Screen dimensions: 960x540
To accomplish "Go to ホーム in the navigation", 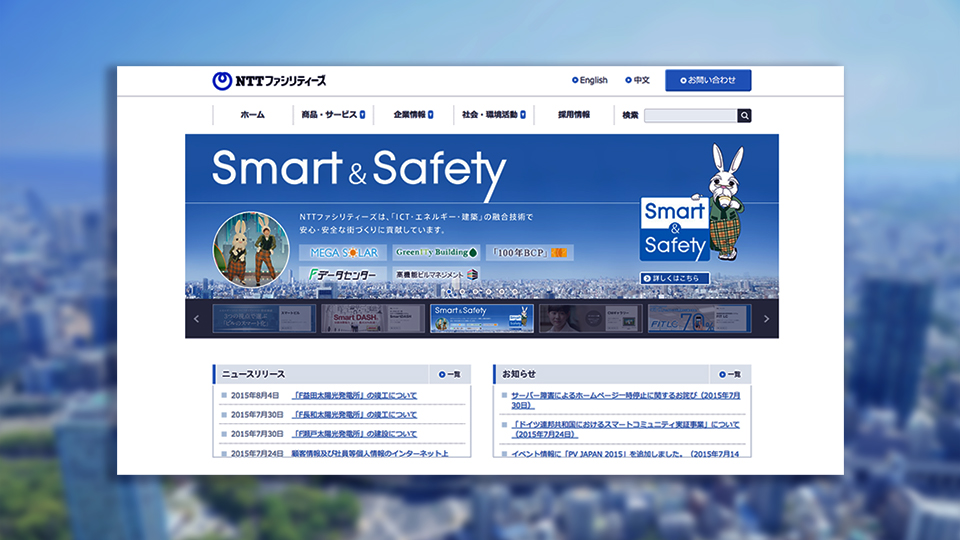I will [252, 114].
